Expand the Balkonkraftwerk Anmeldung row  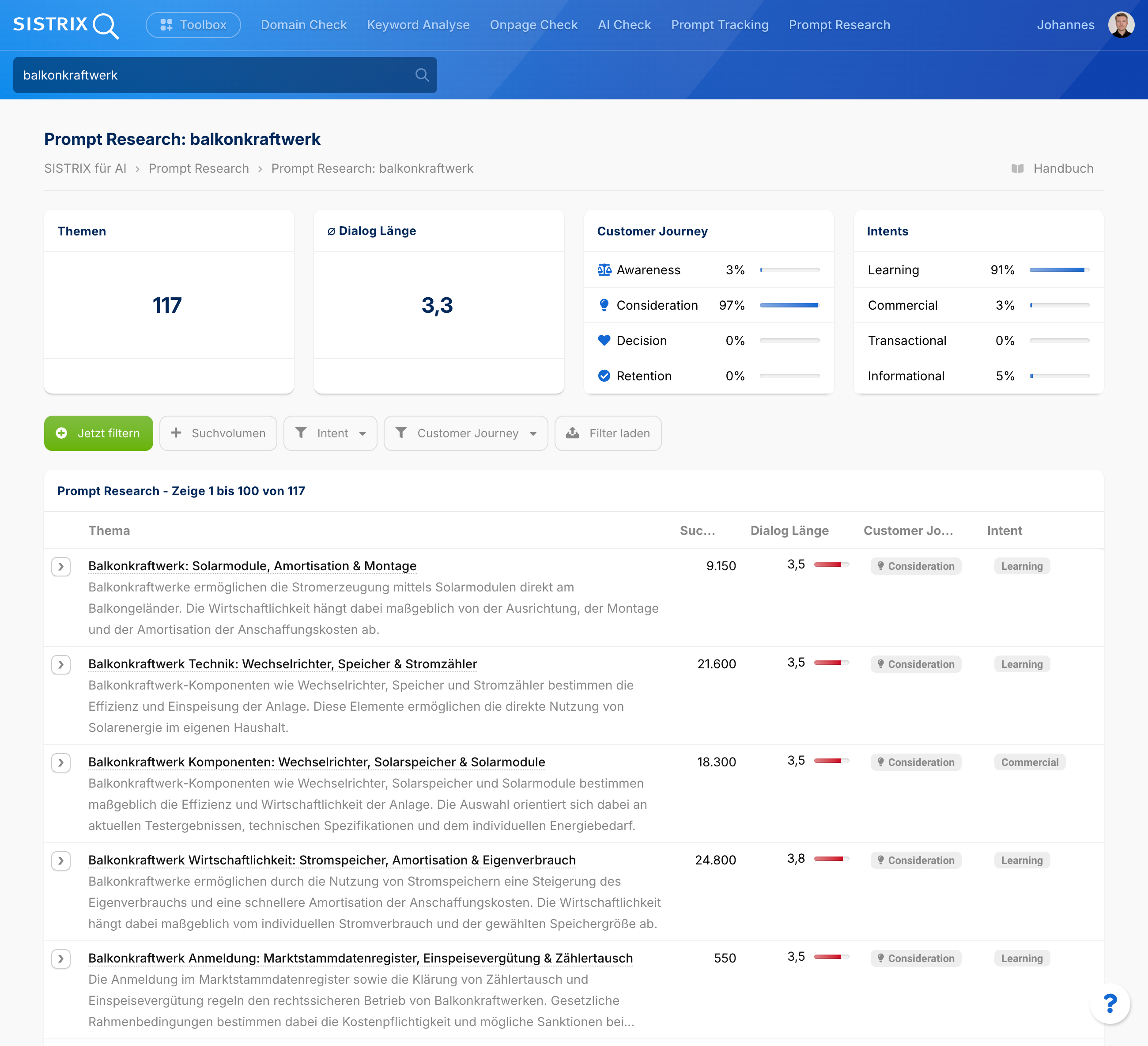(x=61, y=959)
